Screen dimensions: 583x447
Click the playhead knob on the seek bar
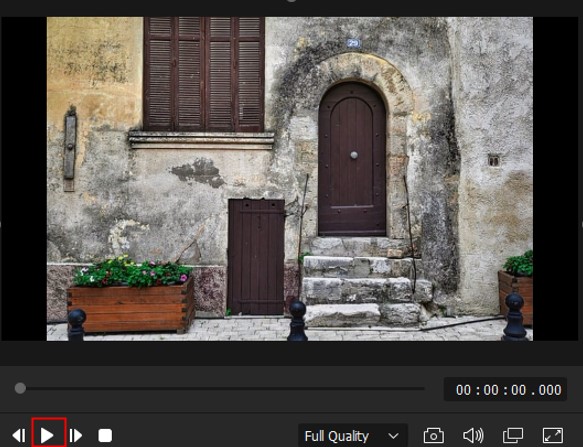tap(20, 388)
